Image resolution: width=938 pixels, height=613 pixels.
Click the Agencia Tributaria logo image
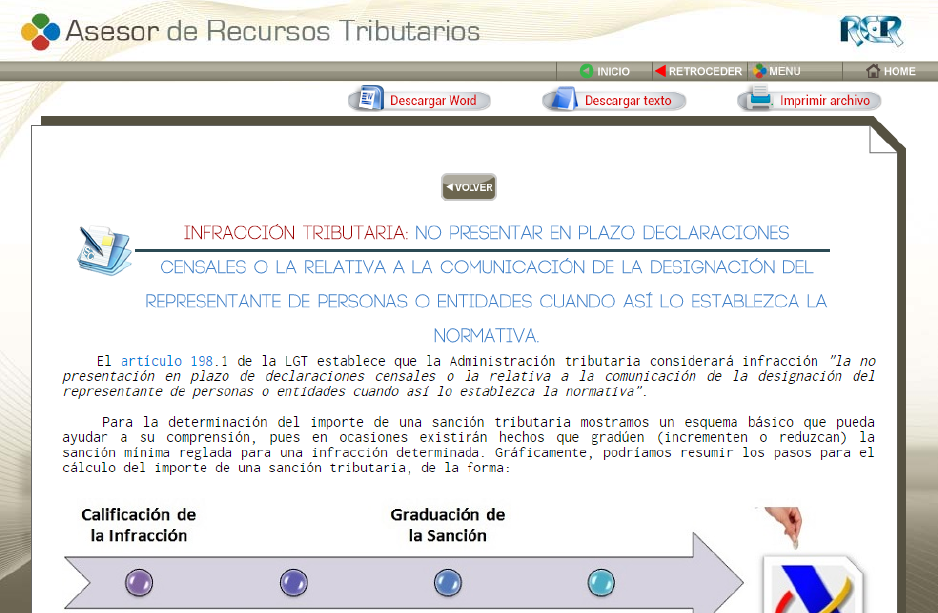tap(813, 584)
